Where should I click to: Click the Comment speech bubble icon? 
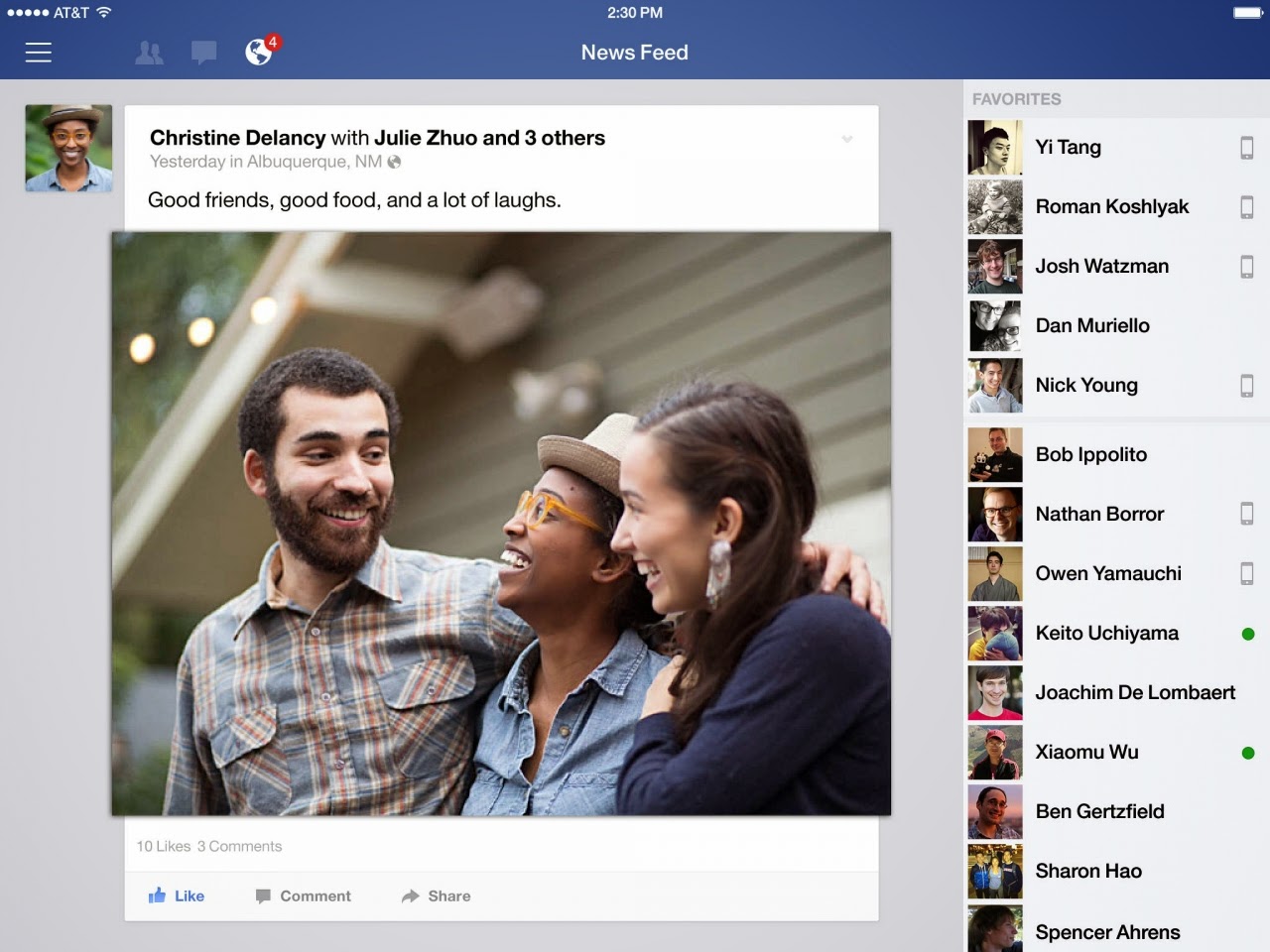click(x=264, y=895)
